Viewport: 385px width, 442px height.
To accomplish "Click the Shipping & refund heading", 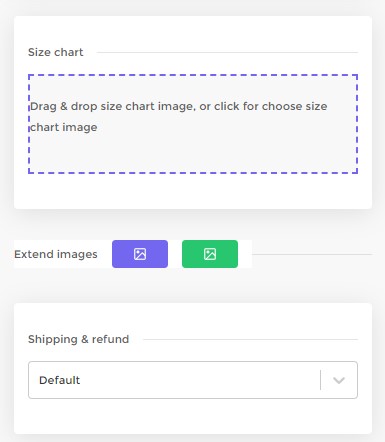I will click(x=78, y=339).
